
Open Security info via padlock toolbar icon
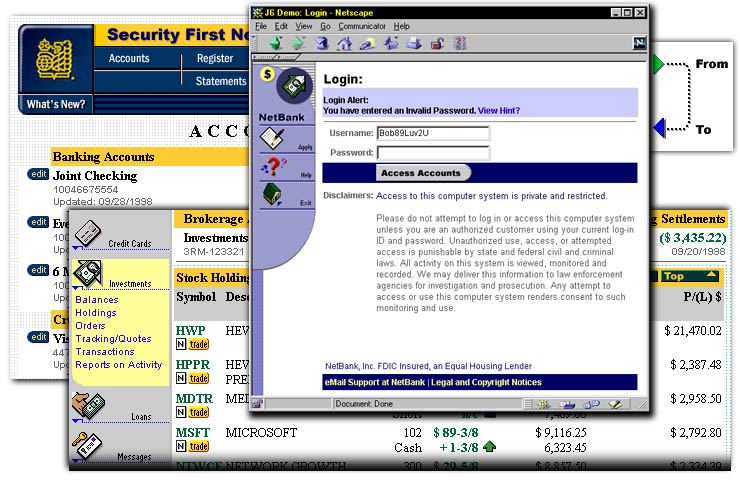point(437,43)
